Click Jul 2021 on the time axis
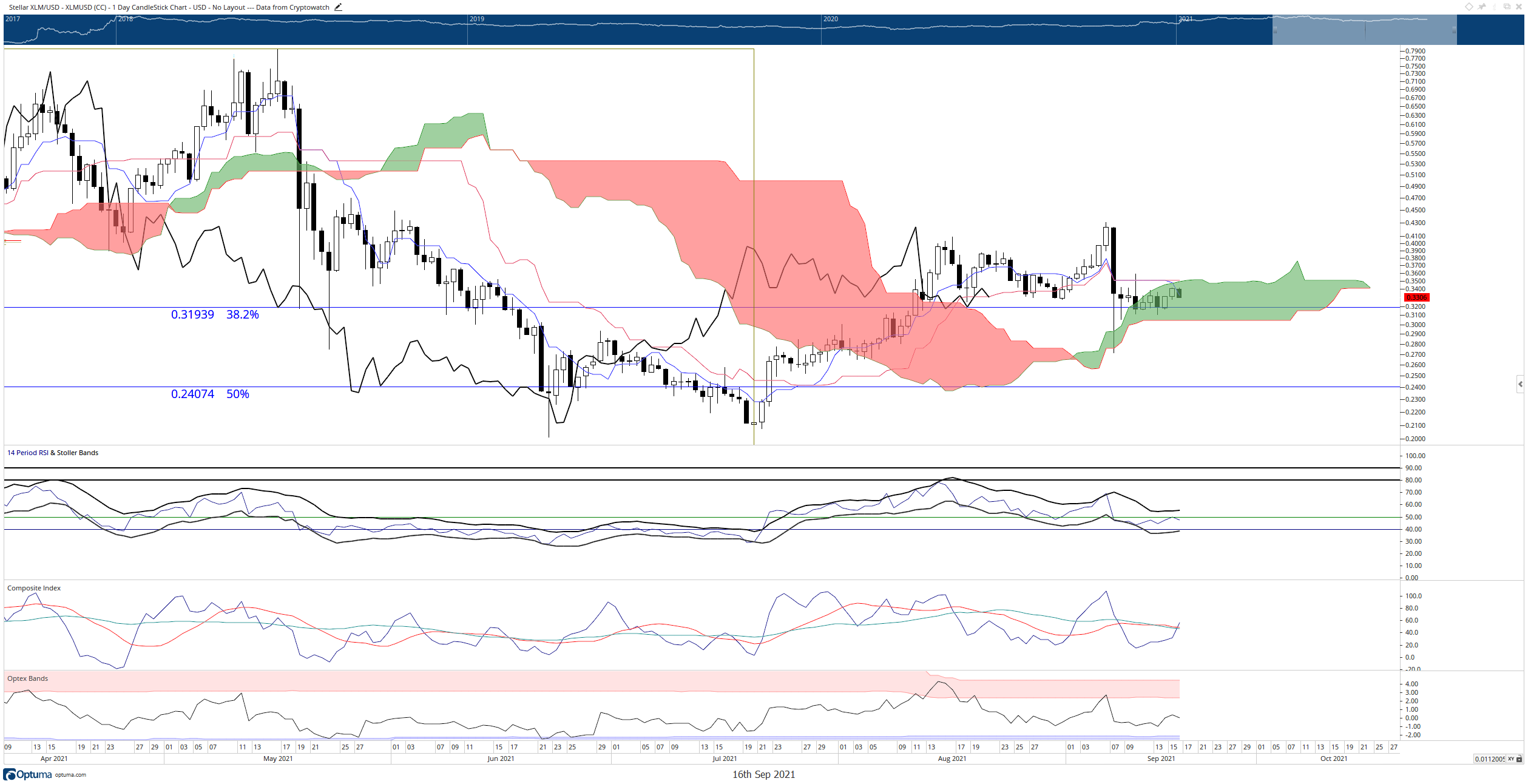The image size is (1528, 784). [725, 759]
